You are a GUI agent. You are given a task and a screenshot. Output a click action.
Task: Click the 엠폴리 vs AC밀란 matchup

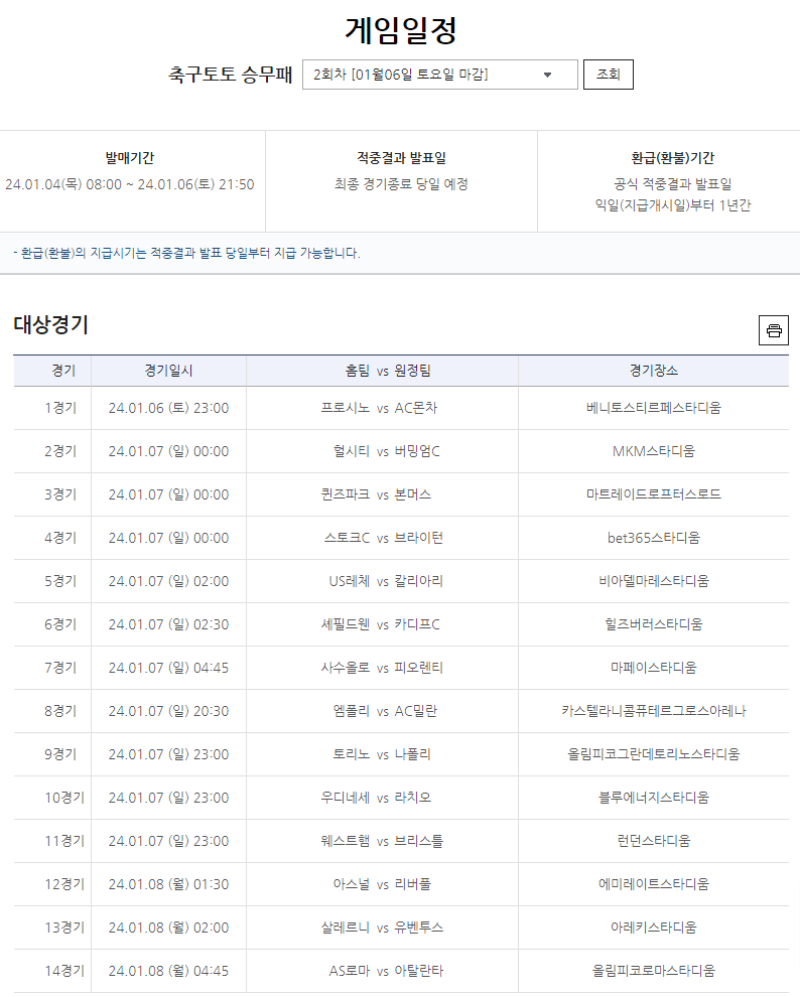385,711
